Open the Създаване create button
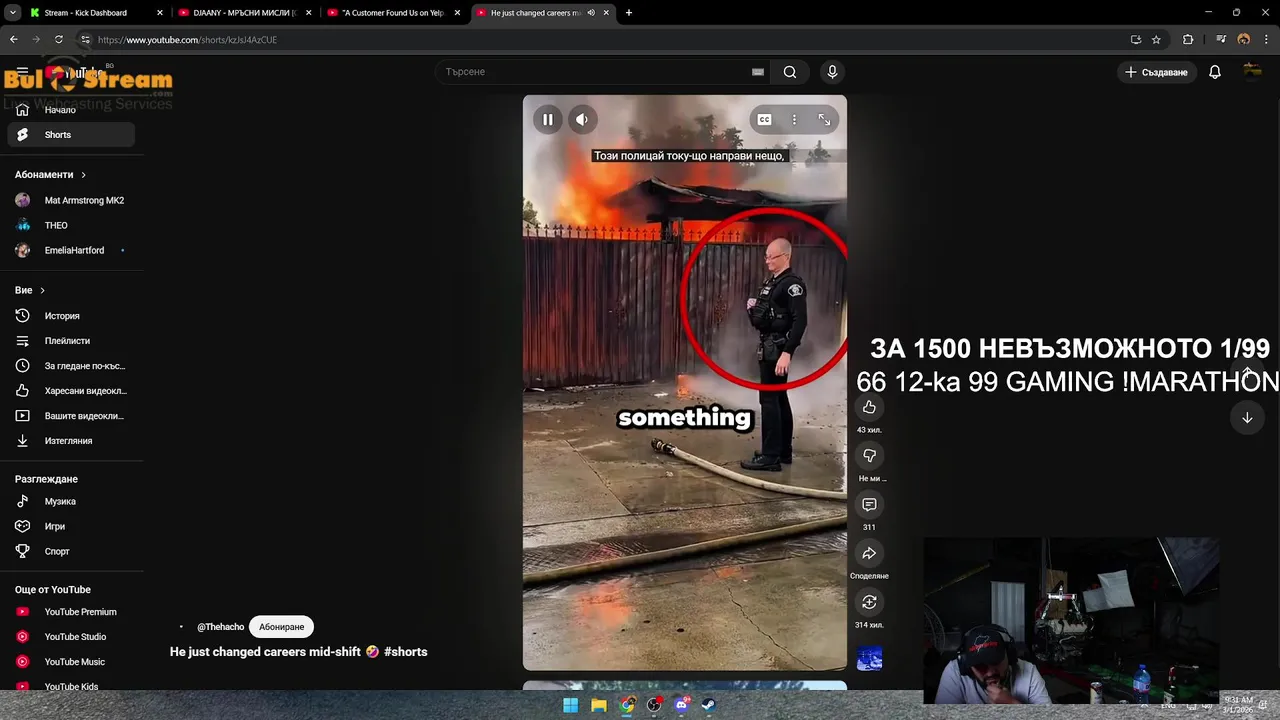The width and height of the screenshot is (1280, 720). [1156, 72]
